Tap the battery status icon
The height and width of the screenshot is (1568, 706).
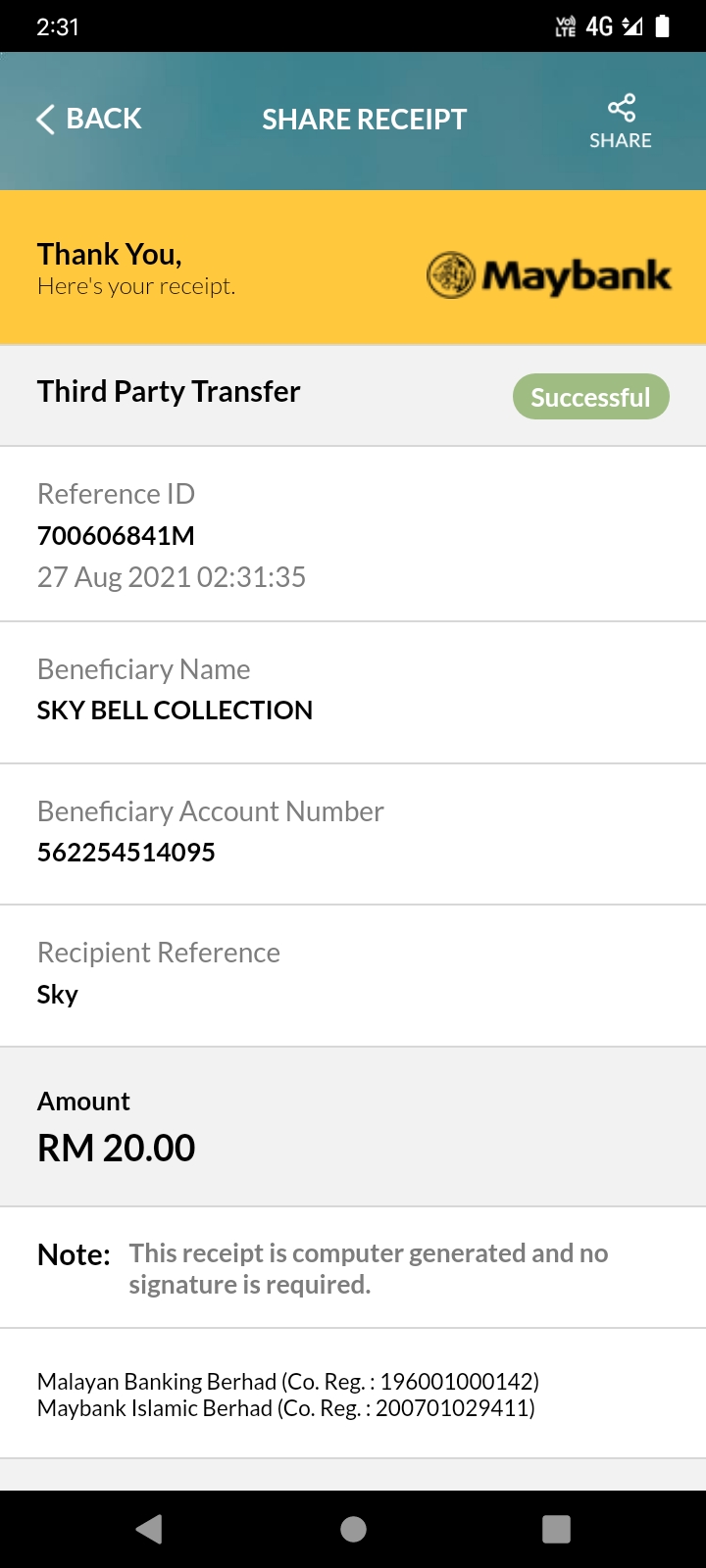[x=663, y=26]
